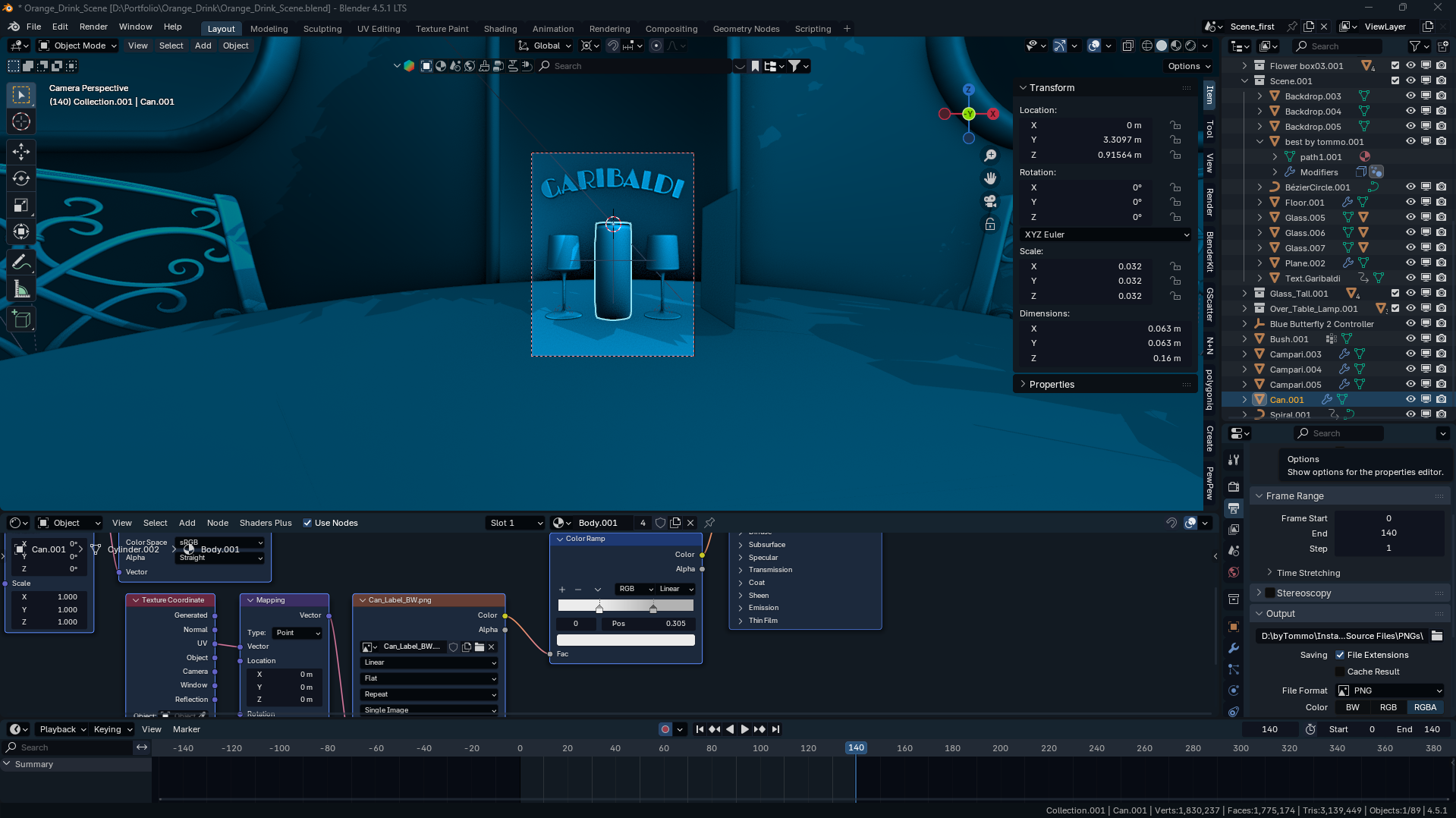Select the Measure tool
This screenshot has width=1456, height=818.
click(21, 290)
